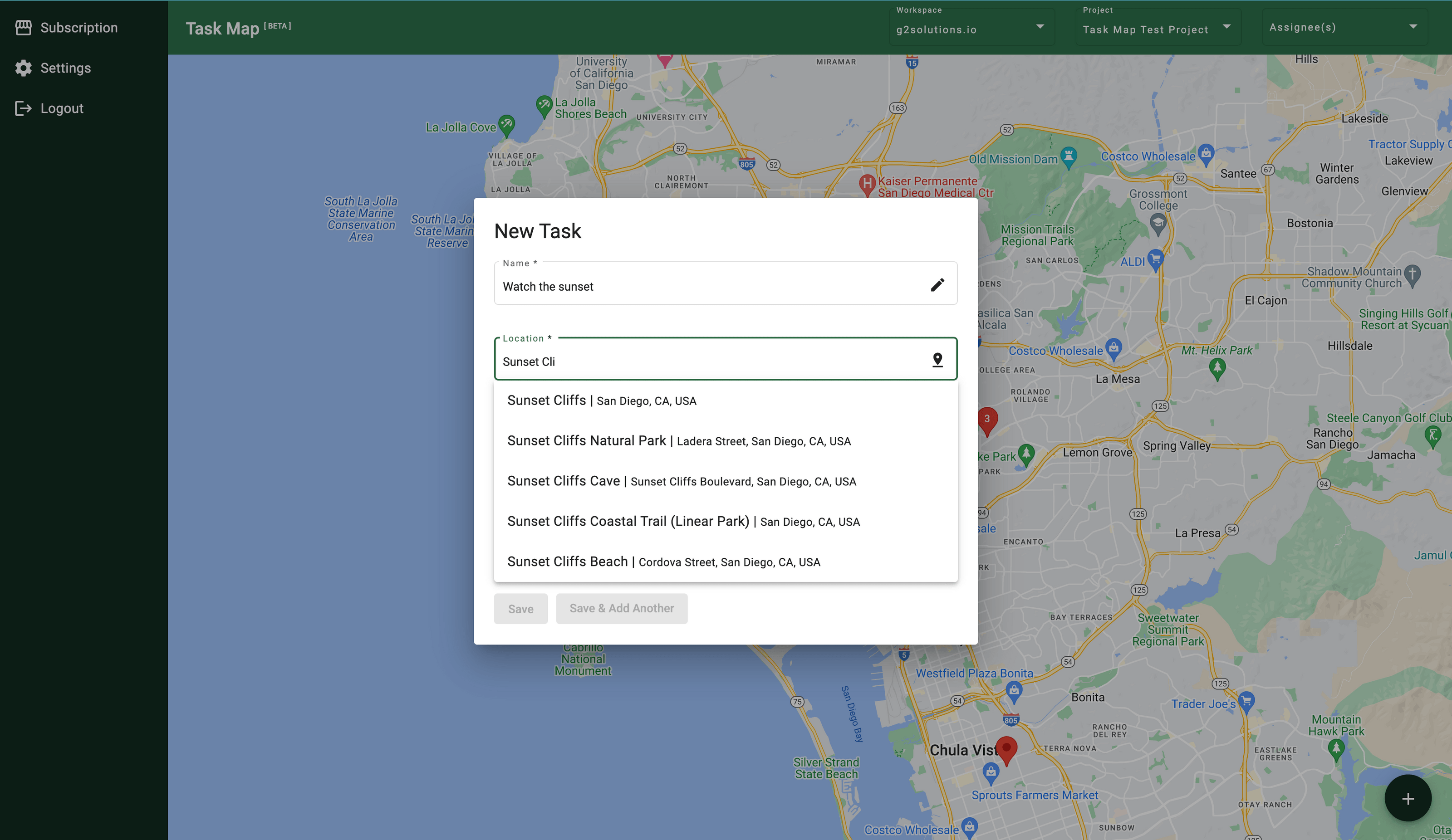The height and width of the screenshot is (840, 1452).
Task: Click the floating plus button to add task
Action: coord(1408,799)
